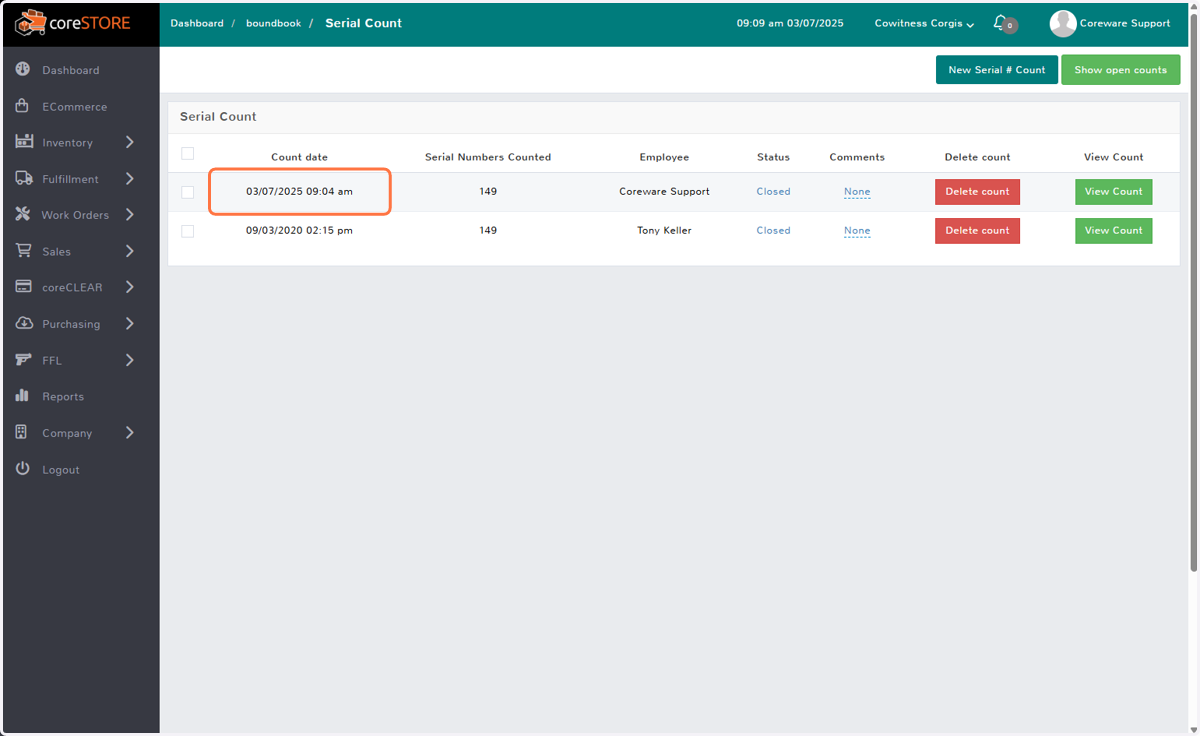Open the Cowitness Corgis store dropdown
This screenshot has width=1200, height=736.
click(924, 23)
